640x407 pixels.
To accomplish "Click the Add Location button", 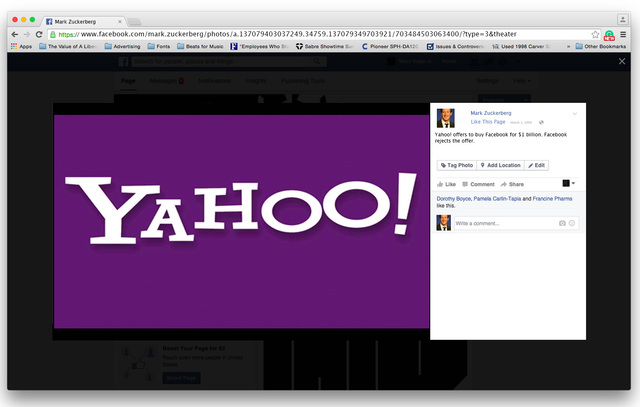I will coord(500,165).
